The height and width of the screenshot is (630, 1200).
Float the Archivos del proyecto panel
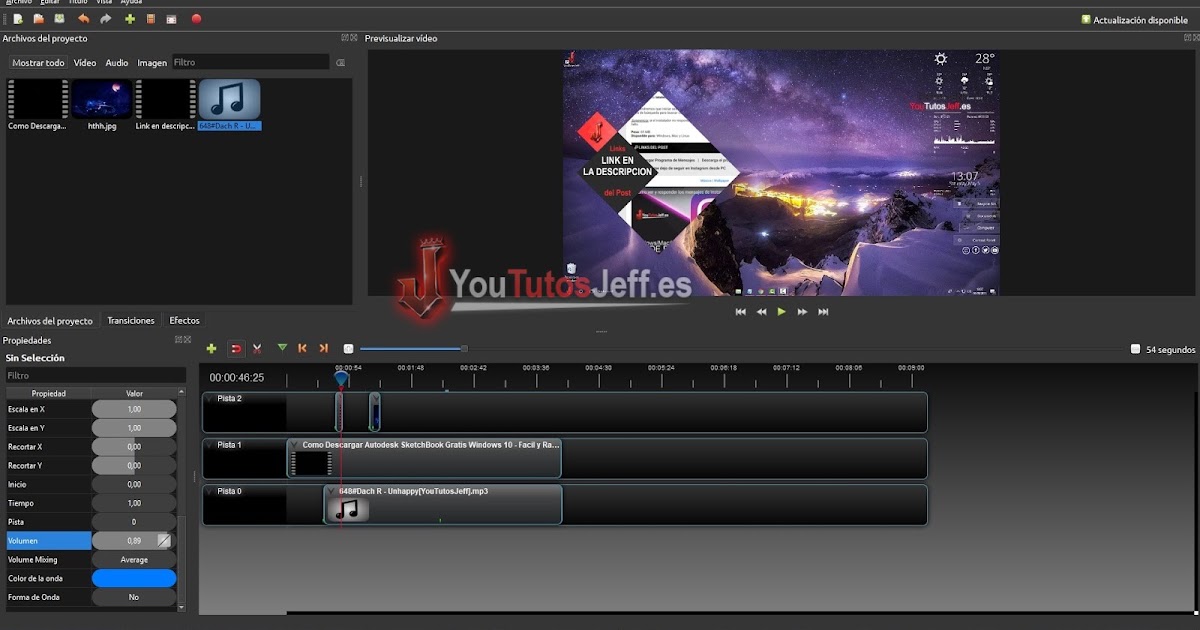[x=345, y=38]
